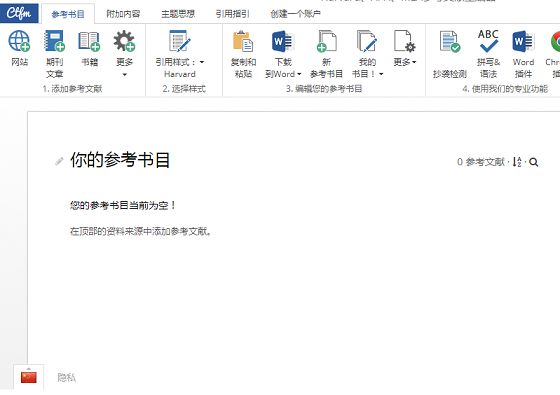
Task: Open the 更多 bibliography settings dropdown
Action: pyautogui.click(x=405, y=48)
